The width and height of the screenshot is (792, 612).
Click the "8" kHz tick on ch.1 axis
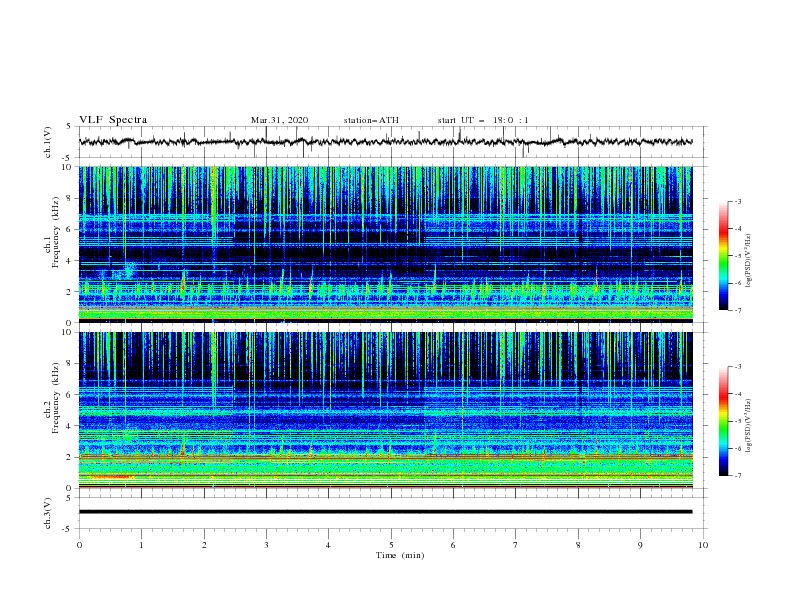click(70, 198)
